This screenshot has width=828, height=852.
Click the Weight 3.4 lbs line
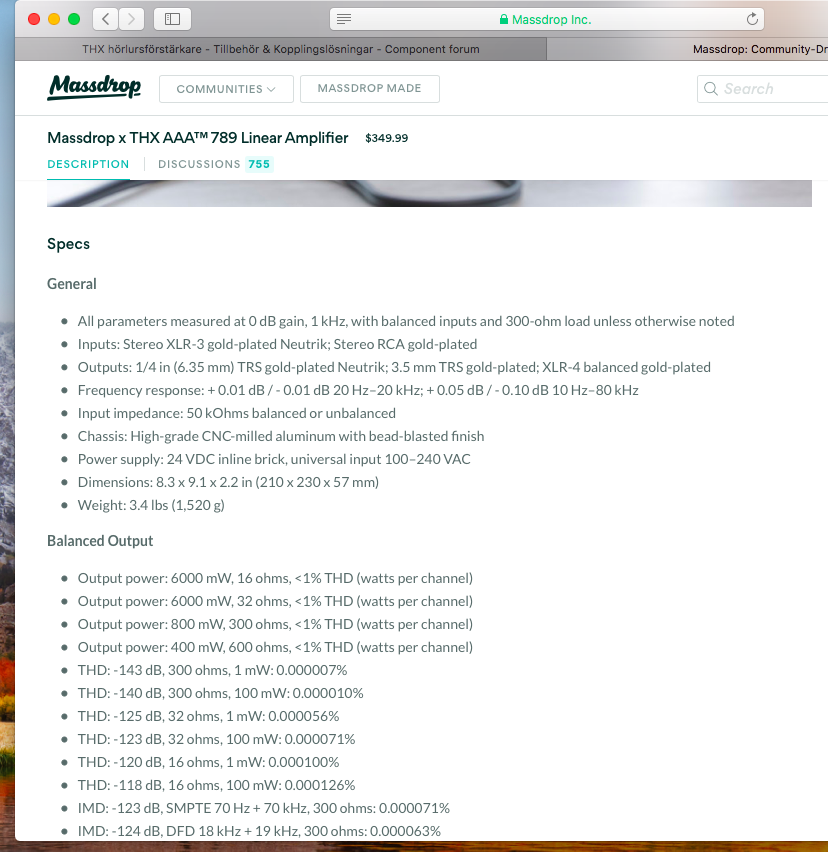151,505
